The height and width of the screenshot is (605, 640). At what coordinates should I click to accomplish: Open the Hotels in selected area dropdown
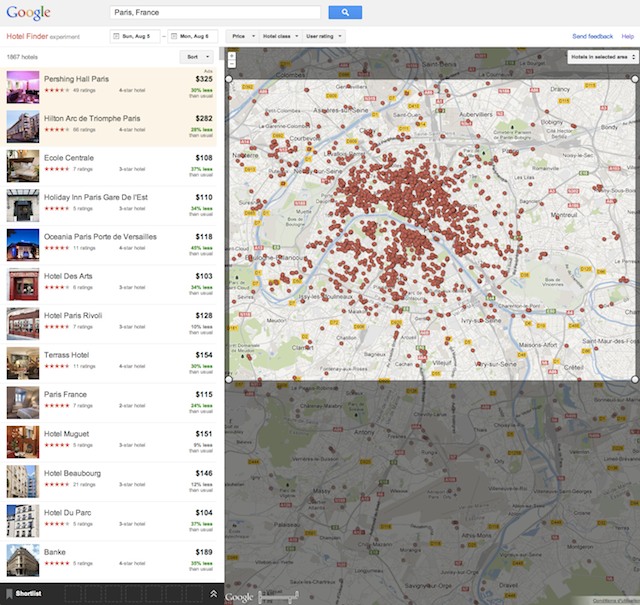tap(602, 57)
